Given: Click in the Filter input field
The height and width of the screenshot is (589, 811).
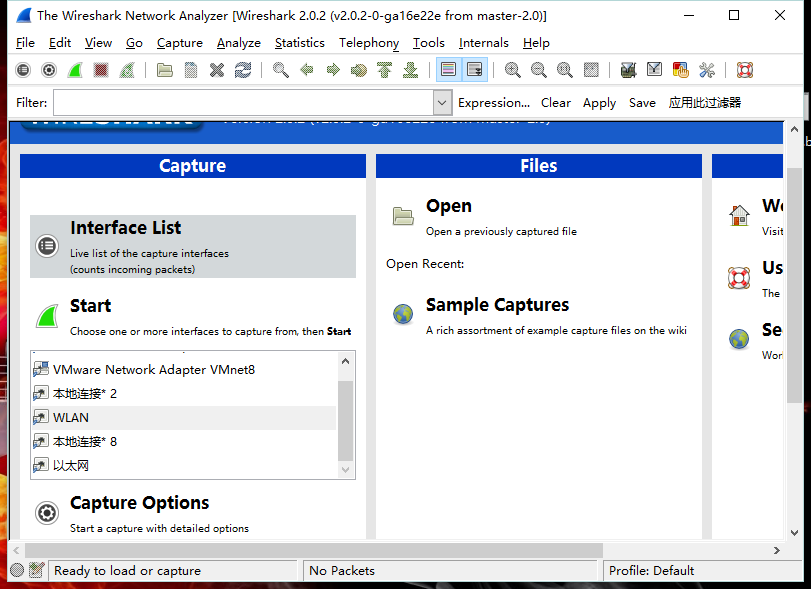Looking at the screenshot, I should click(x=244, y=102).
